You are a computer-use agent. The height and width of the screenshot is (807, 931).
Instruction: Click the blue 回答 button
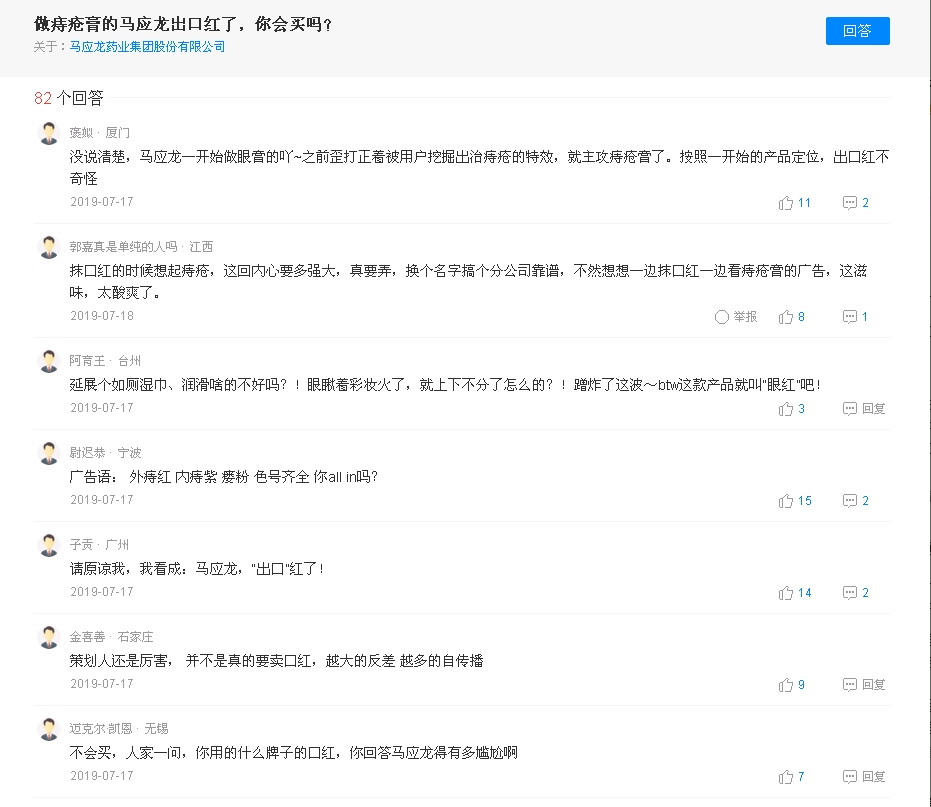(x=857, y=31)
